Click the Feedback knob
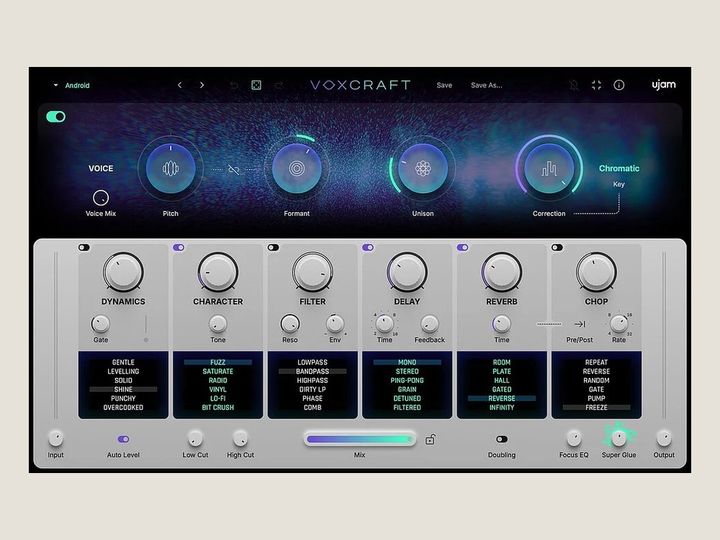 pos(429,324)
